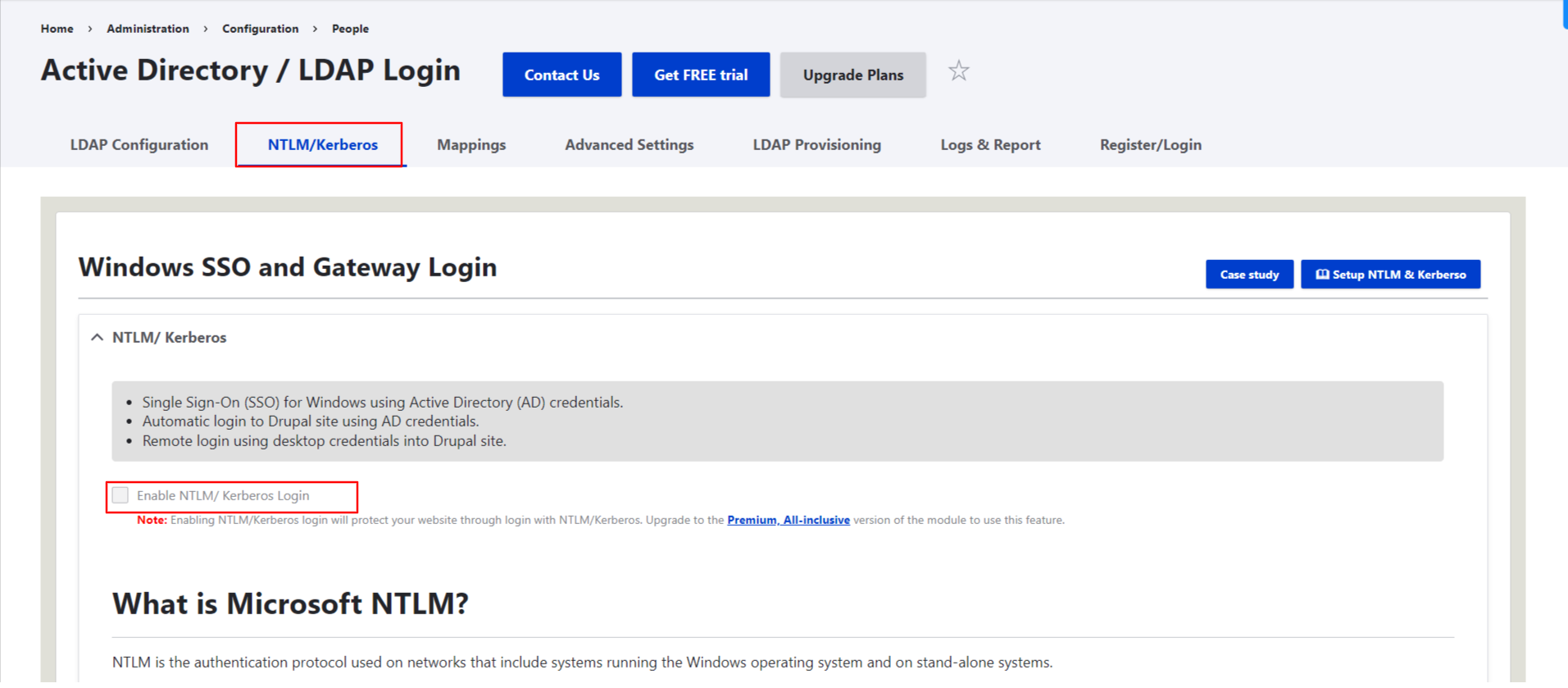
Task: Open the Advanced Settings tab
Action: click(x=629, y=145)
